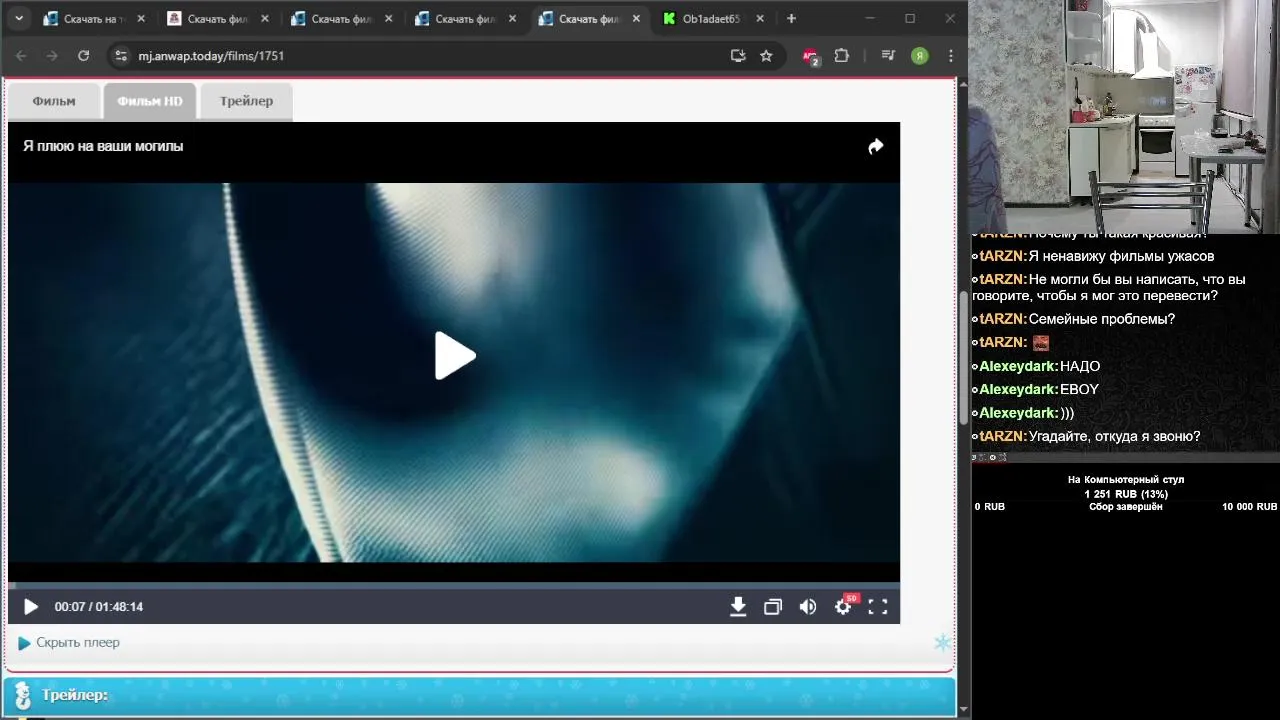The width and height of the screenshot is (1280, 720).
Task: Click Alexeydark's message ')))'
Action: [1067, 413]
